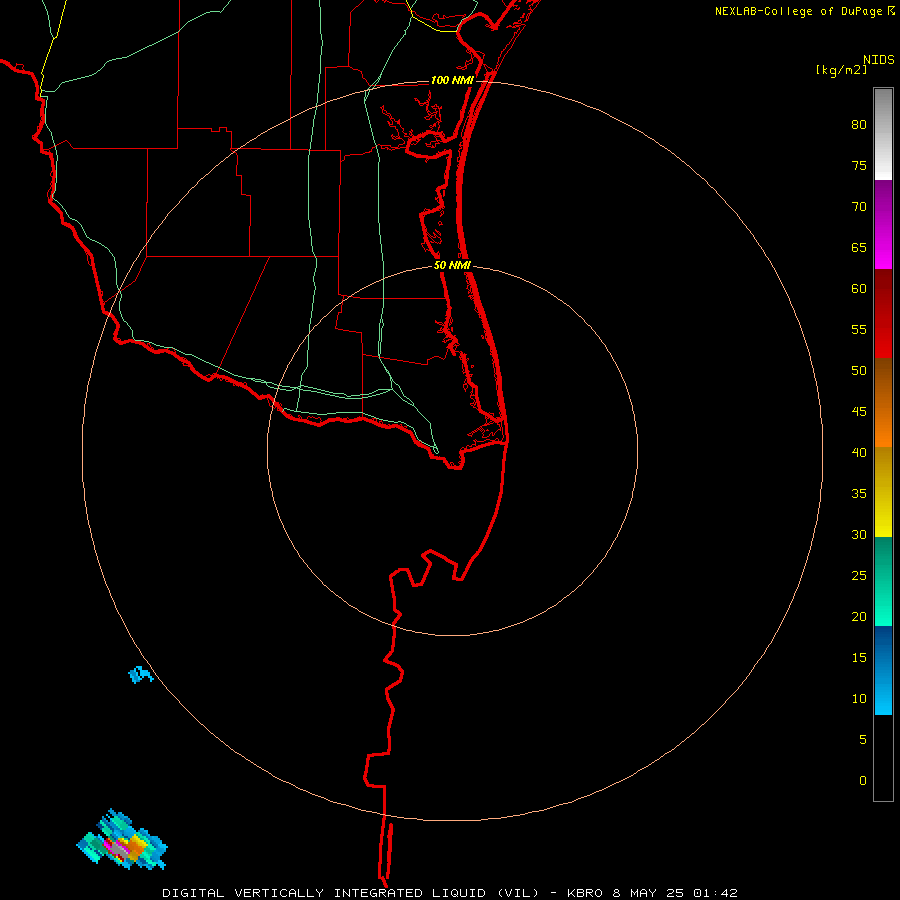Click the scale value 25
Screen dimensions: 900x900
859,576
